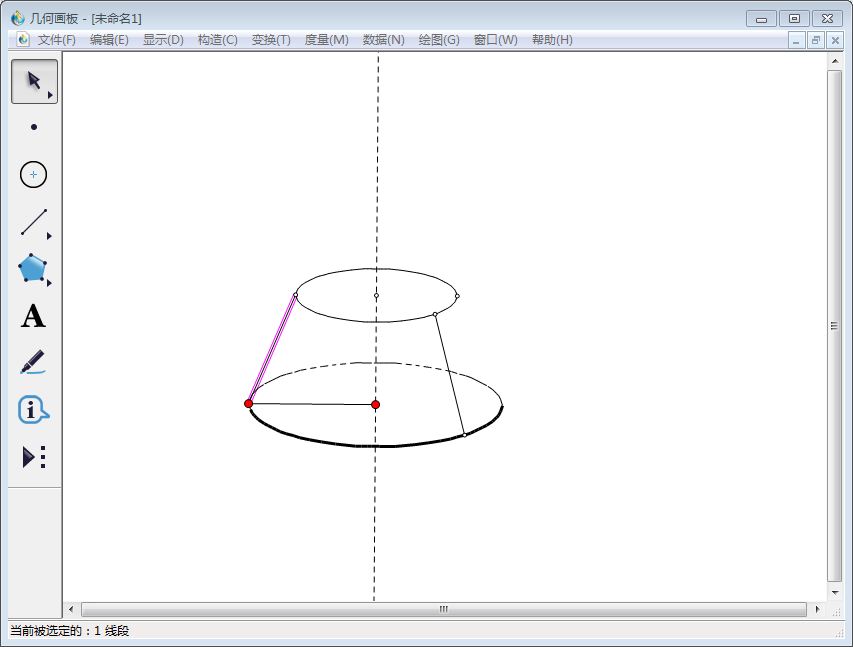853x647 pixels.
Task: Select the Marker pen tool
Action: pos(34,362)
